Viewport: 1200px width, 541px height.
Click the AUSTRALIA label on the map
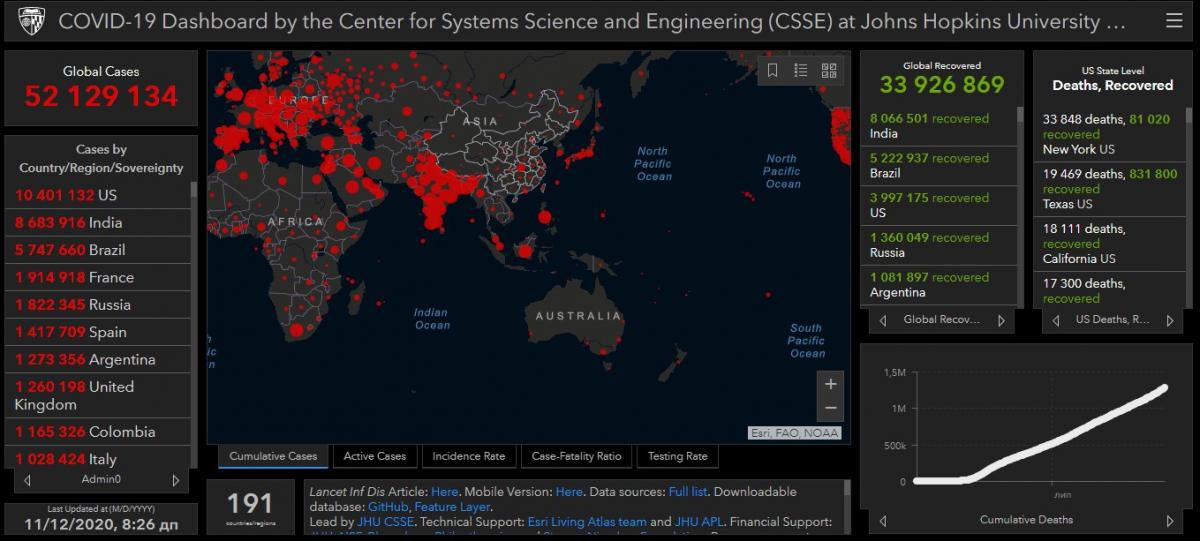tap(578, 316)
